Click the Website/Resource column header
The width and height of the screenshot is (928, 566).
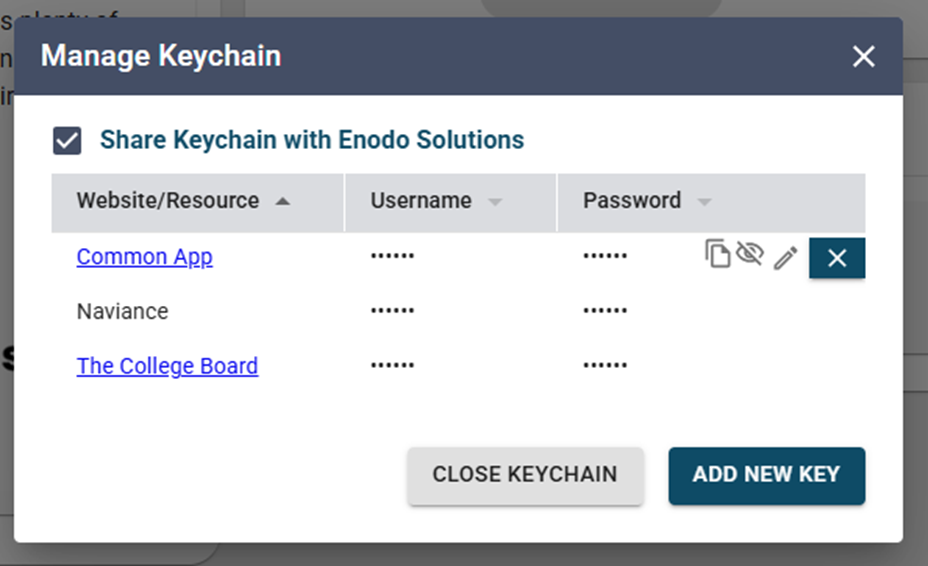198,202
